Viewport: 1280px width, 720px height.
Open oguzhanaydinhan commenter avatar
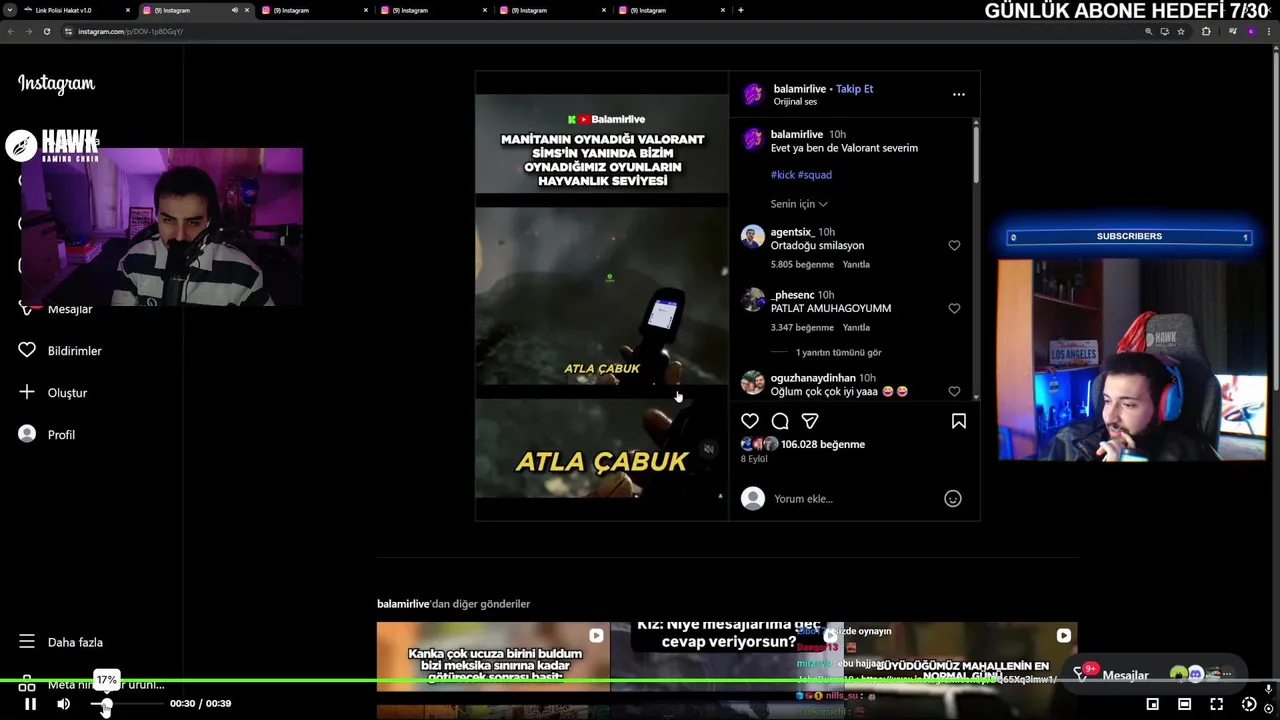[x=753, y=383]
